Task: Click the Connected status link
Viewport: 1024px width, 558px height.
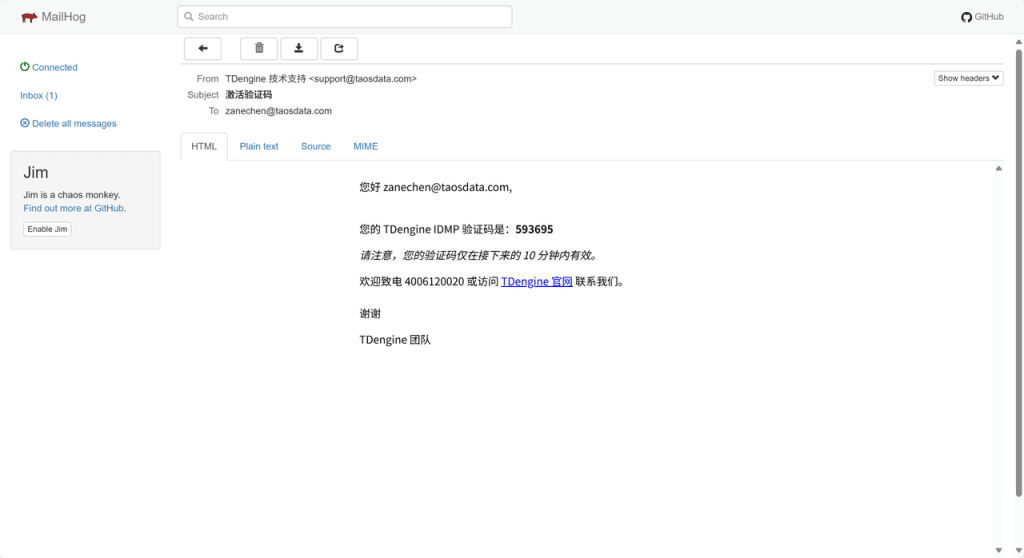Action: pyautogui.click(x=54, y=67)
